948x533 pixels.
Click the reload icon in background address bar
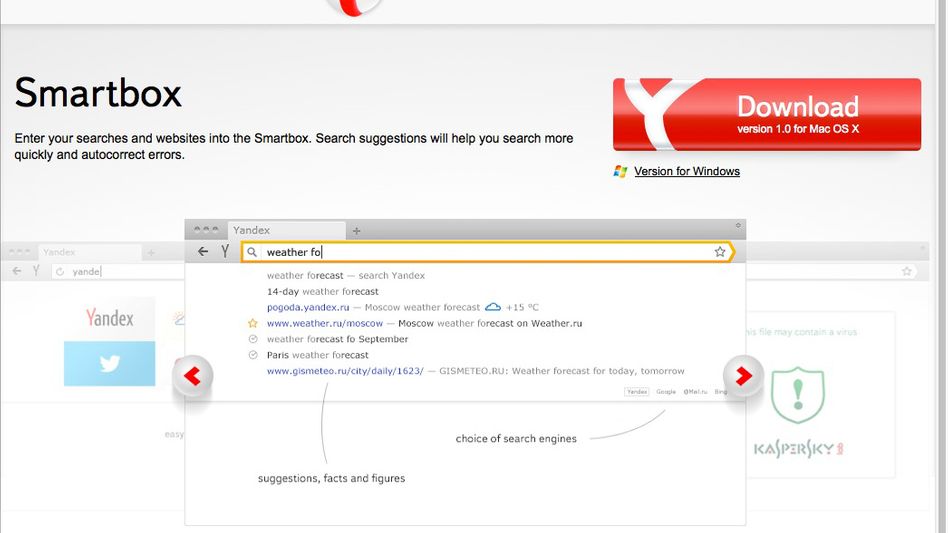(60, 272)
